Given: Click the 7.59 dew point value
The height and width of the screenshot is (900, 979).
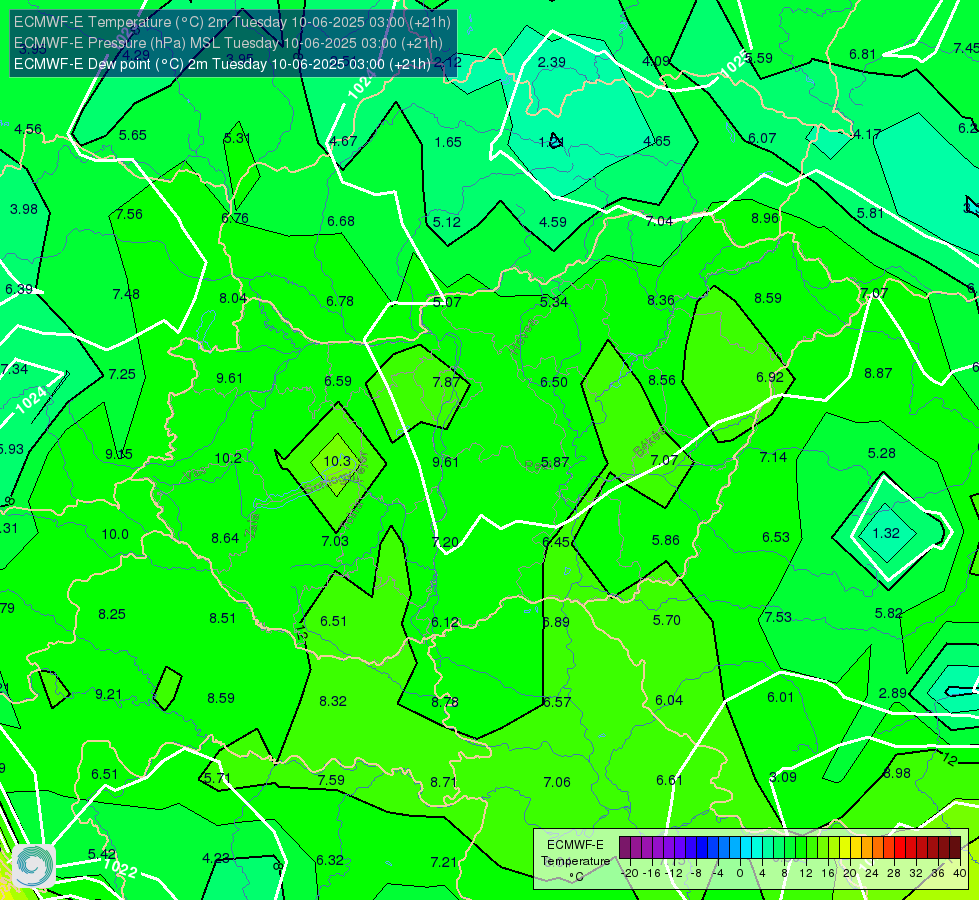Looking at the screenshot, I should coord(331,780).
